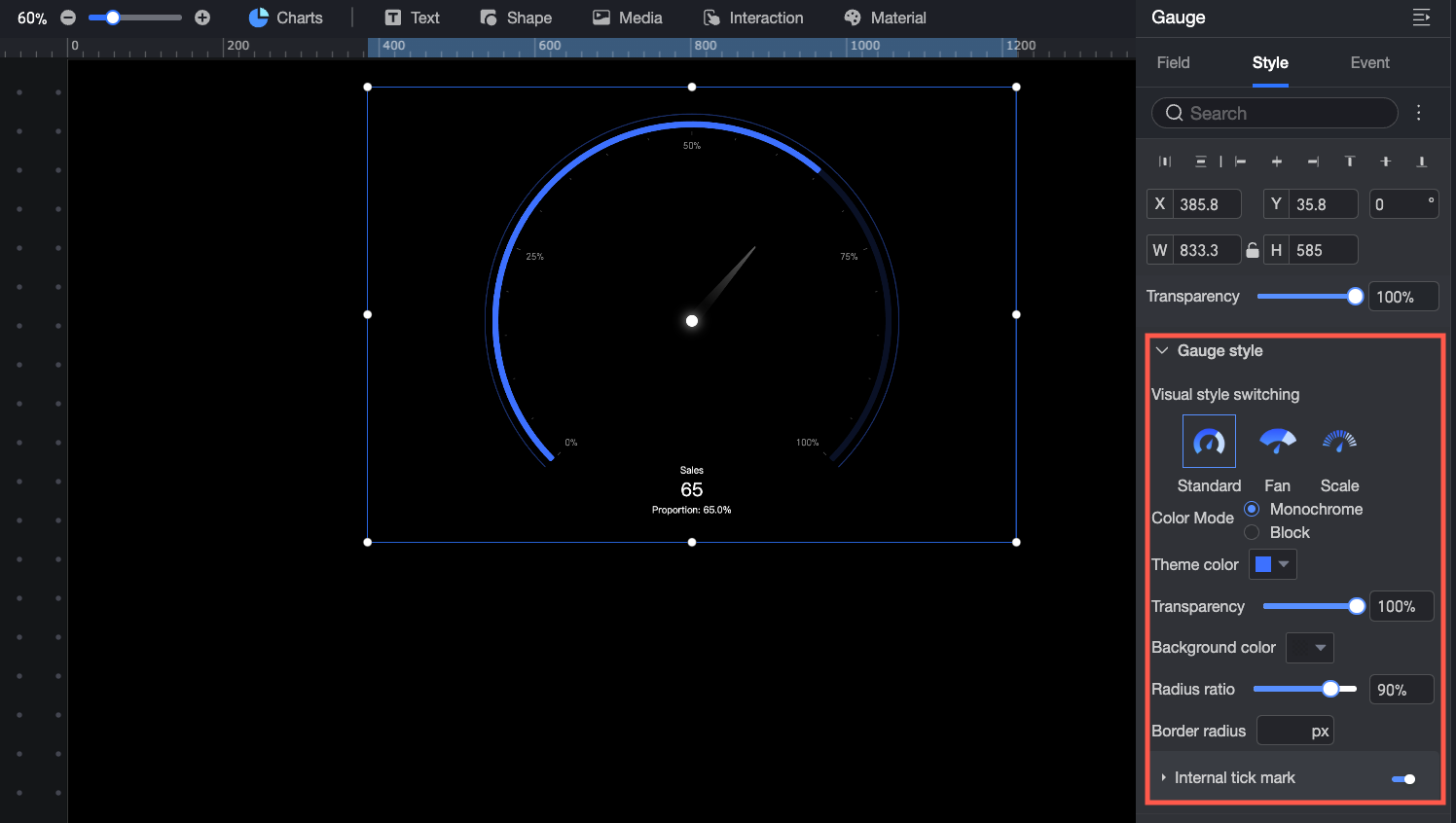Click the blue Theme color swatch
1456x823 pixels.
(1263, 564)
